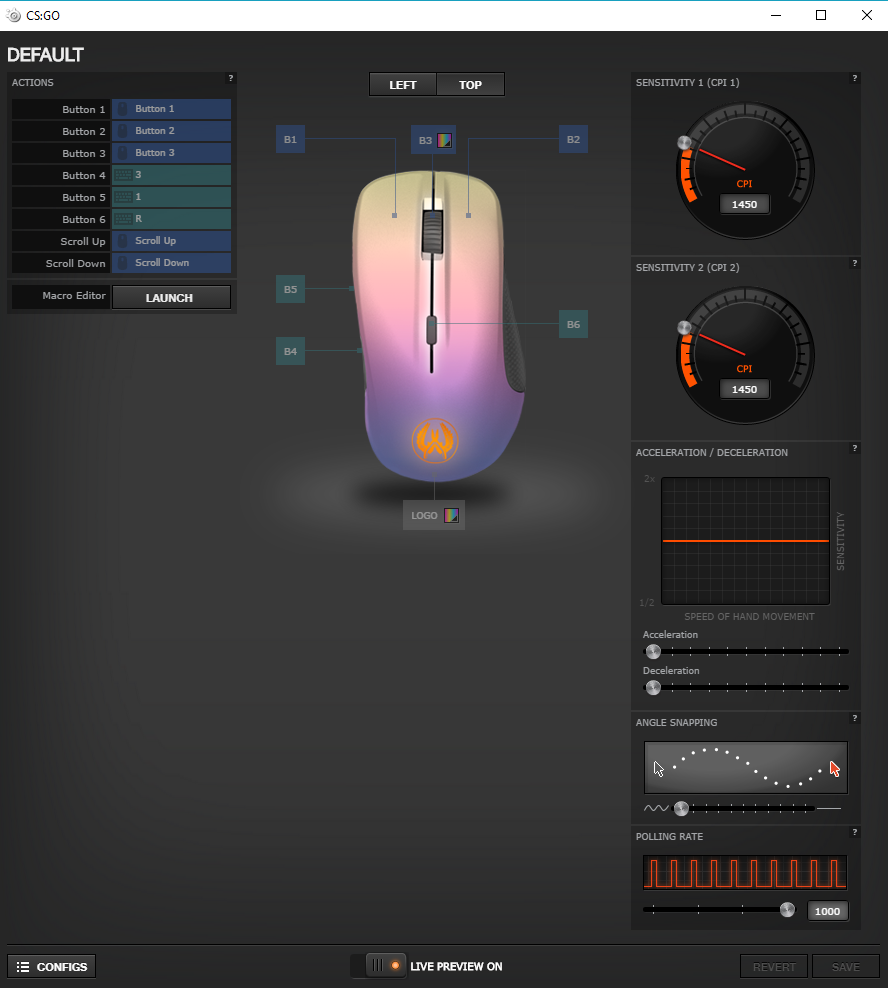Click the Sensitivity 1 CPI value field
The height and width of the screenshot is (988, 888).
[x=744, y=205]
